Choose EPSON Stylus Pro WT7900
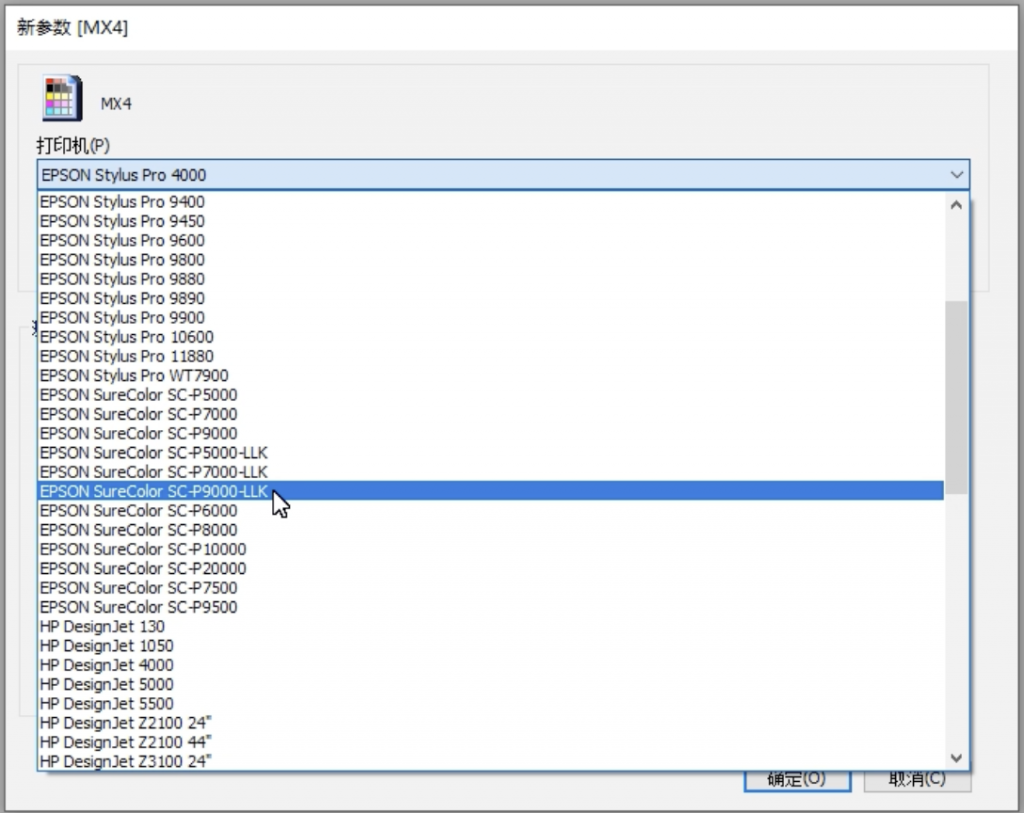This screenshot has height=813, width=1024. (x=490, y=375)
